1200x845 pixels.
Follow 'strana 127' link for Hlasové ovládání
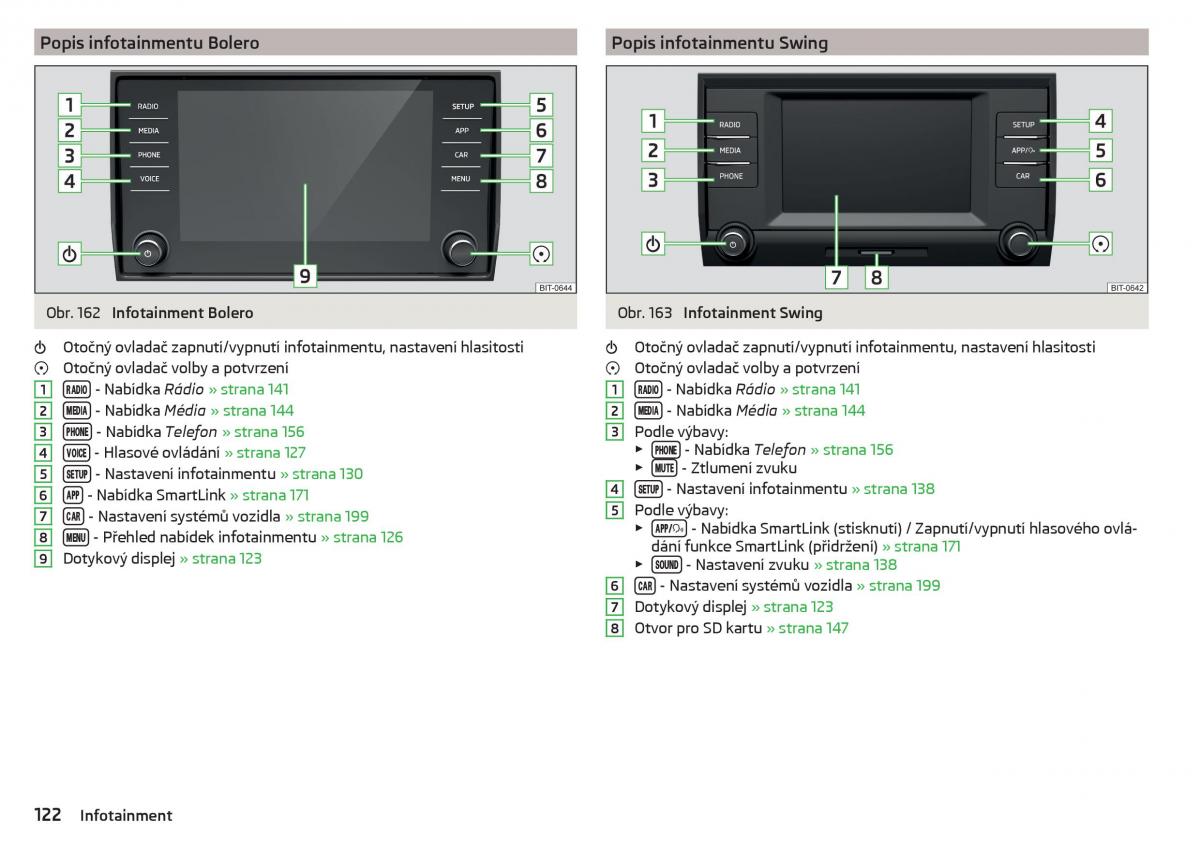click(264, 453)
